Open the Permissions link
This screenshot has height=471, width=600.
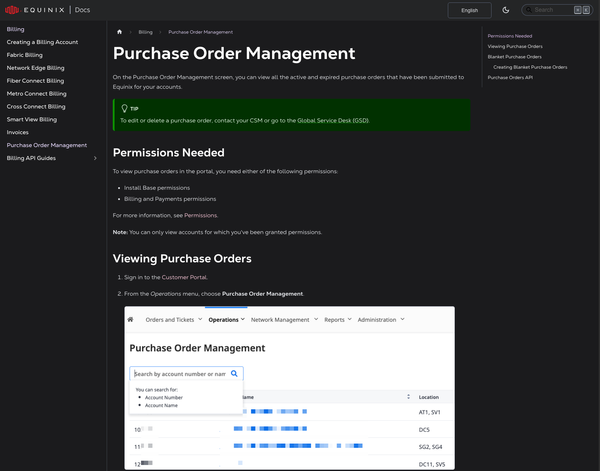point(201,215)
